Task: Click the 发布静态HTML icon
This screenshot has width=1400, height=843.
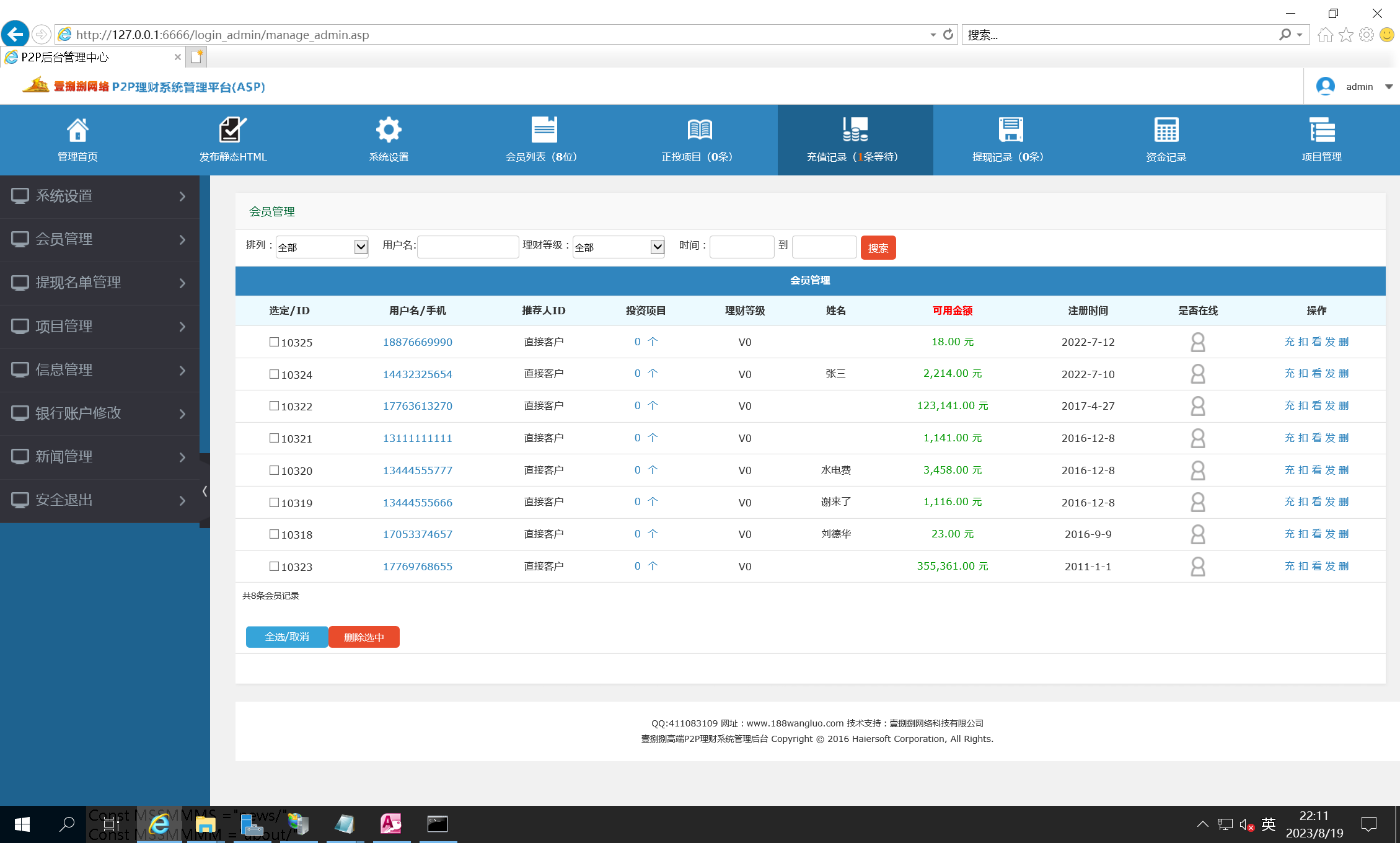Action: [x=233, y=130]
